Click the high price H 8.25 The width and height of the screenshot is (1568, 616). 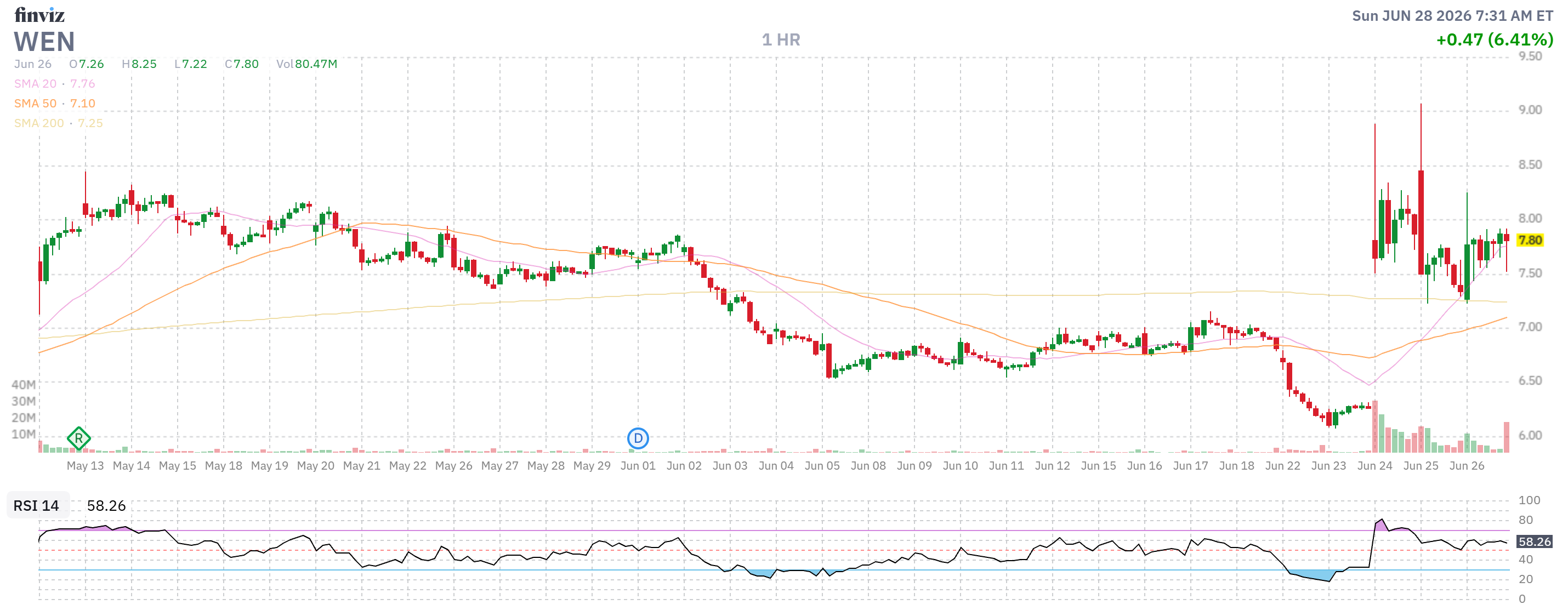click(139, 64)
